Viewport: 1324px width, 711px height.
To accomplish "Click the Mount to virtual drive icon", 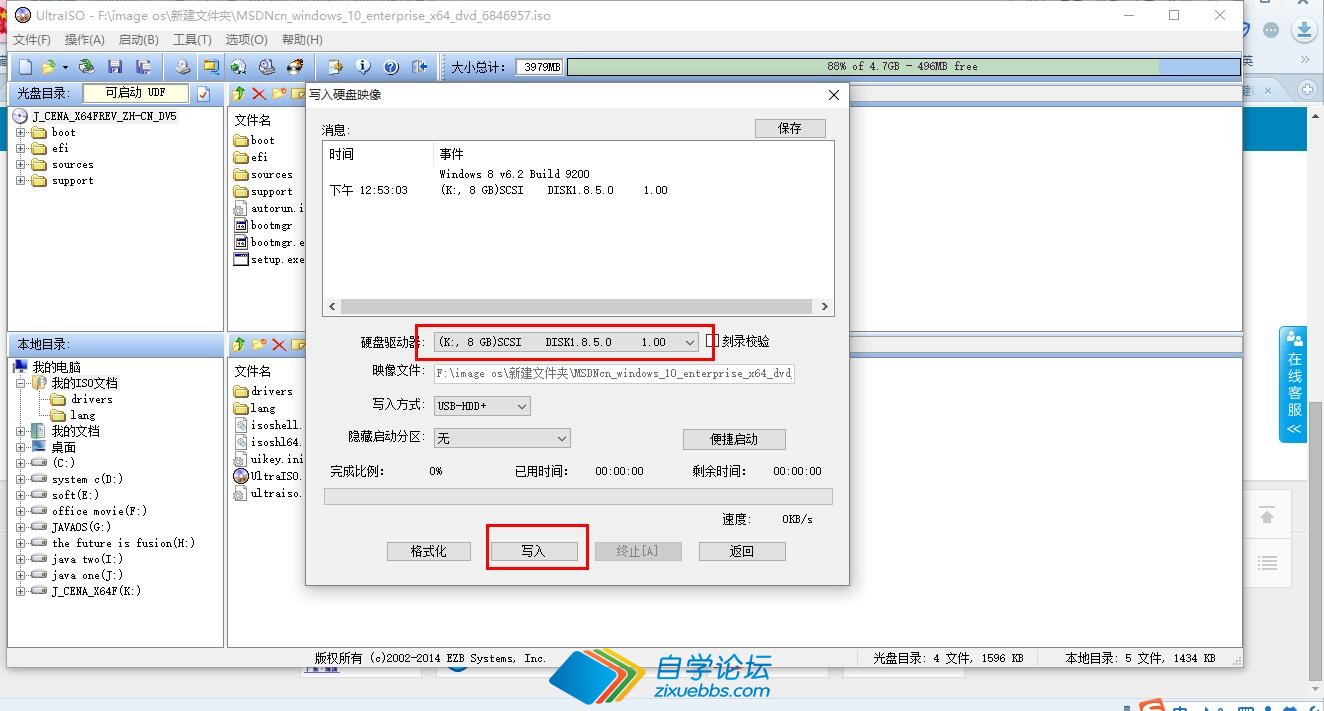I will [267, 67].
